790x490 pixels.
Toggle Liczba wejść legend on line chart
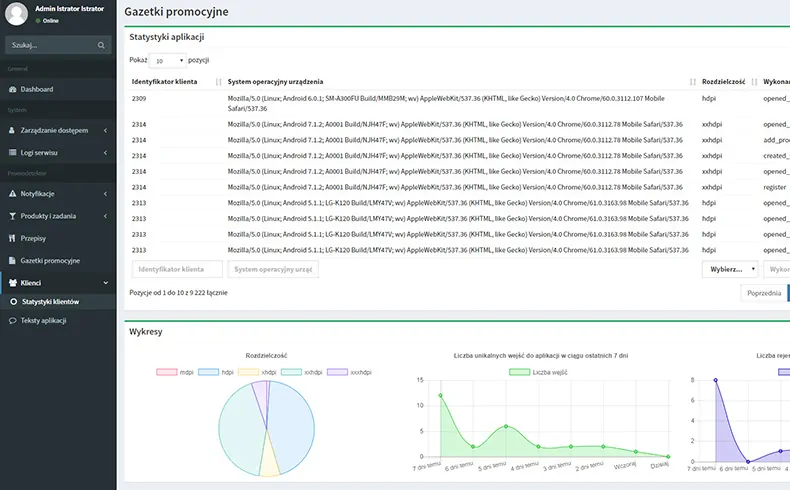(x=536, y=372)
